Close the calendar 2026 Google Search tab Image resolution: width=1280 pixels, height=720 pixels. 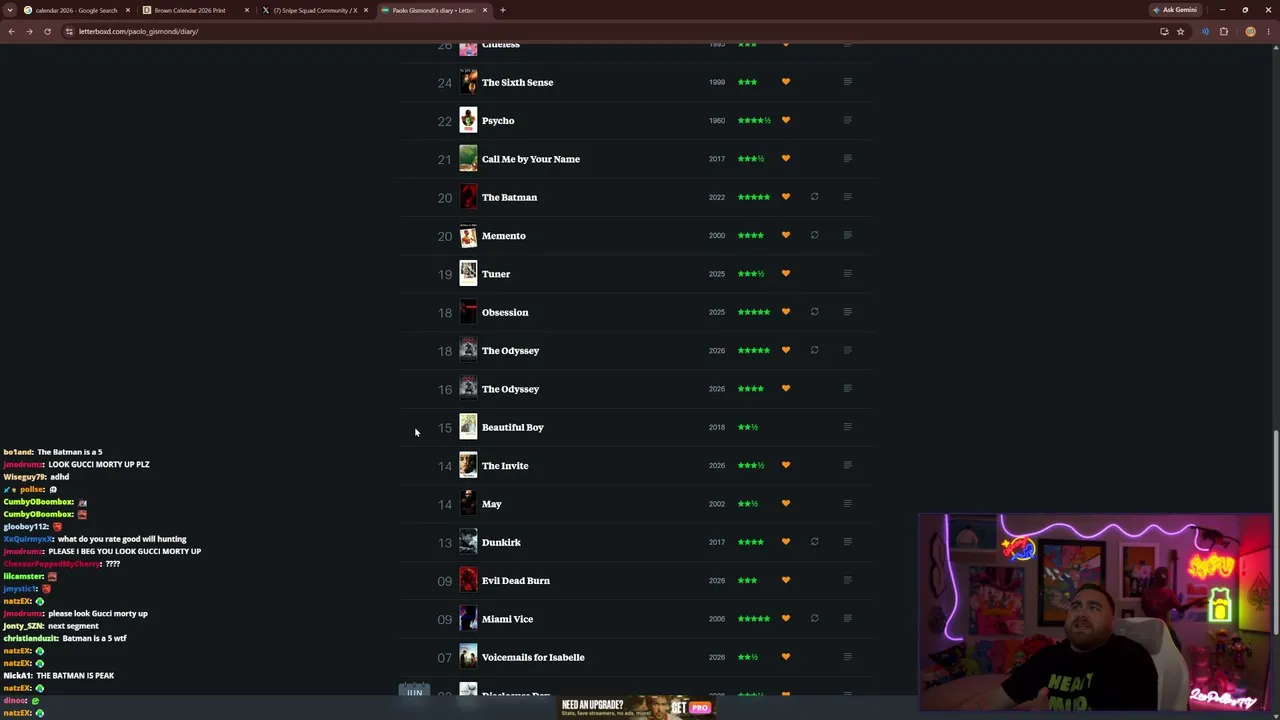tap(128, 10)
